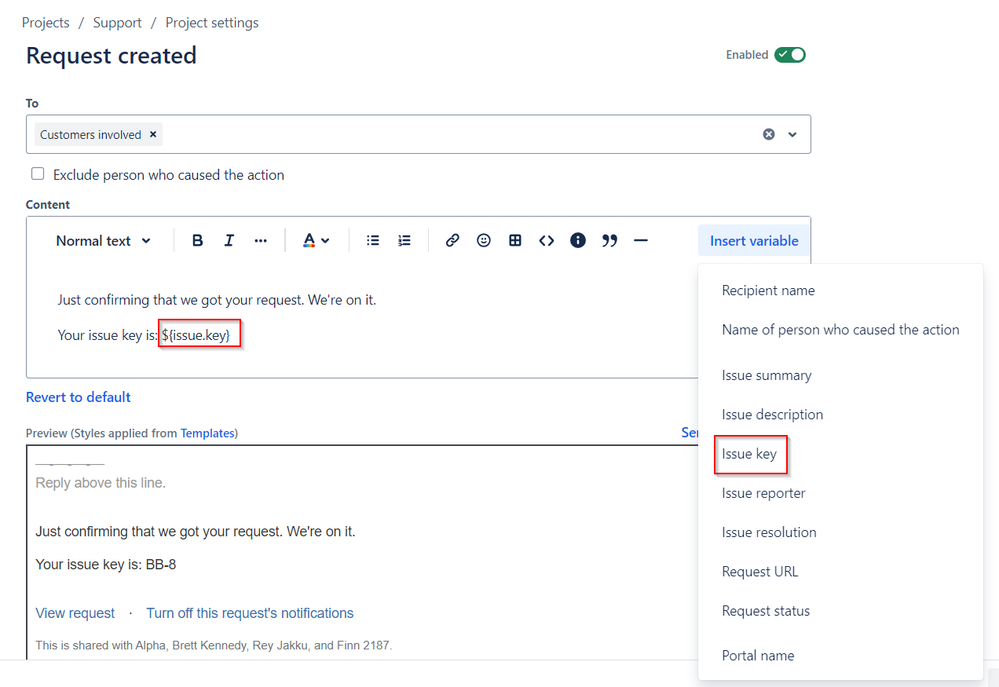Open the text color chevron menu

[x=324, y=240]
